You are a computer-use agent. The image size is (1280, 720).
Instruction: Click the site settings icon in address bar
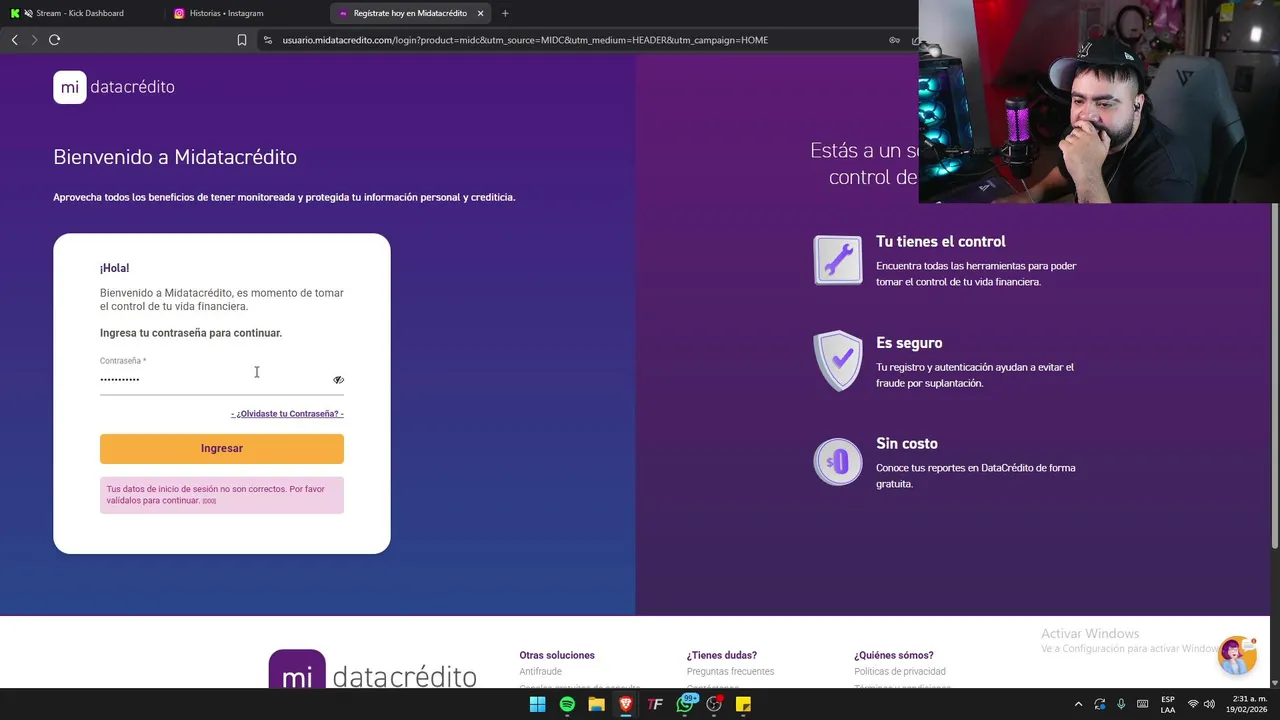(x=267, y=40)
